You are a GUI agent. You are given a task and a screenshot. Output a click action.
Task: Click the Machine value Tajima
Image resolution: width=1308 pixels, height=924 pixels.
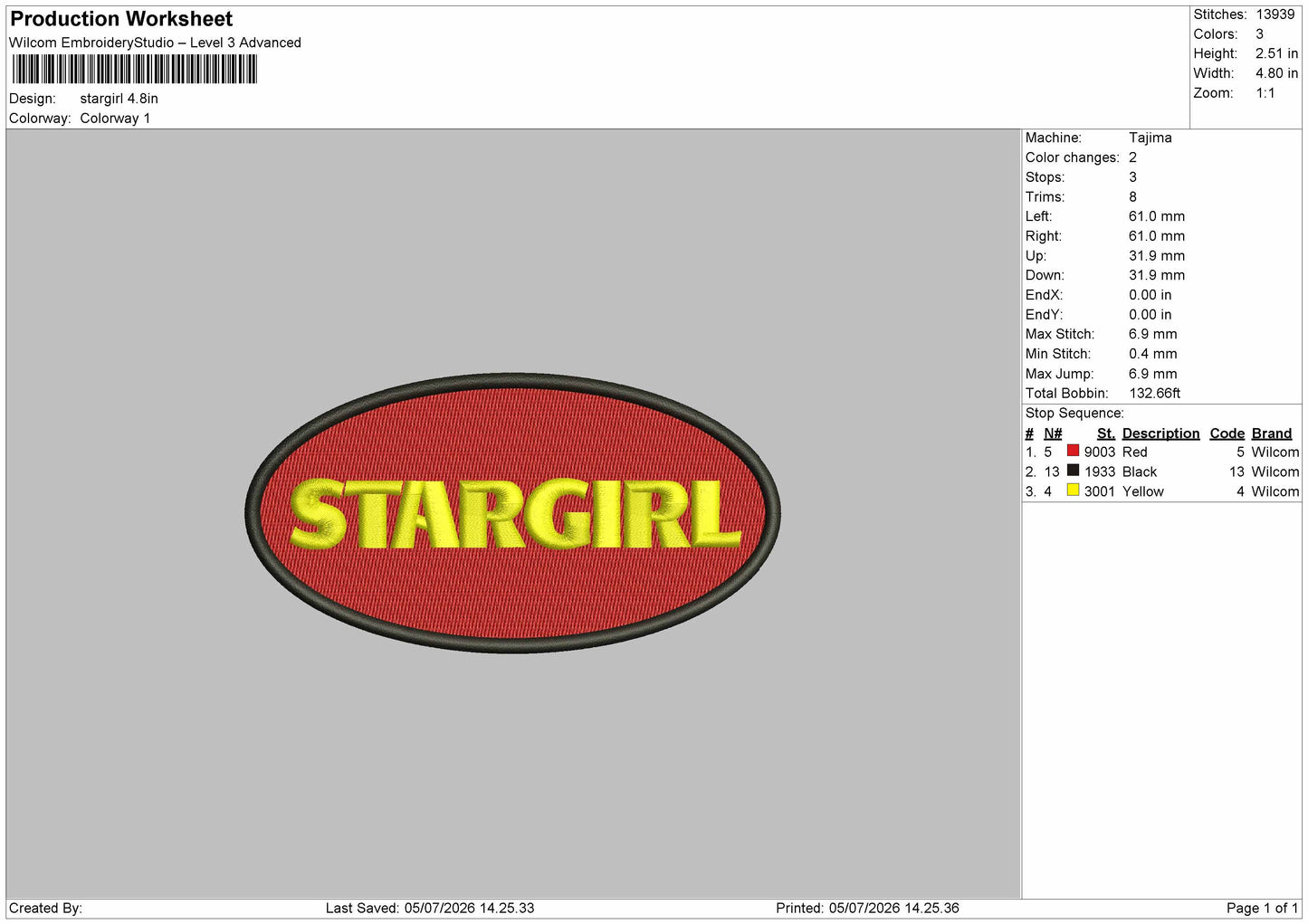click(1150, 138)
